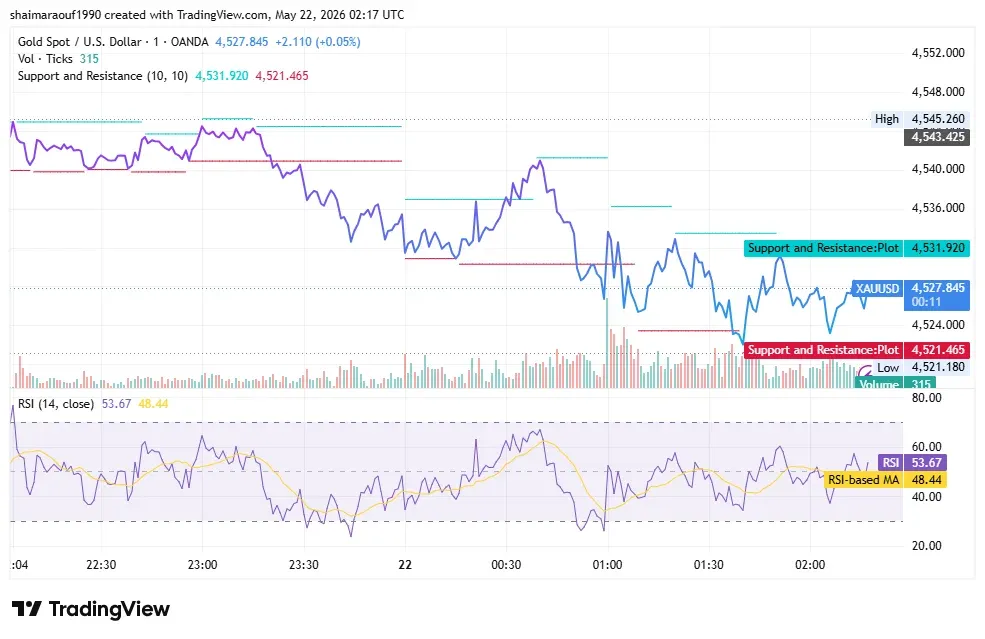The width and height of the screenshot is (985, 639).
Task: Click the 60.00 RSI scale tick
Action: pyautogui.click(x=927, y=447)
